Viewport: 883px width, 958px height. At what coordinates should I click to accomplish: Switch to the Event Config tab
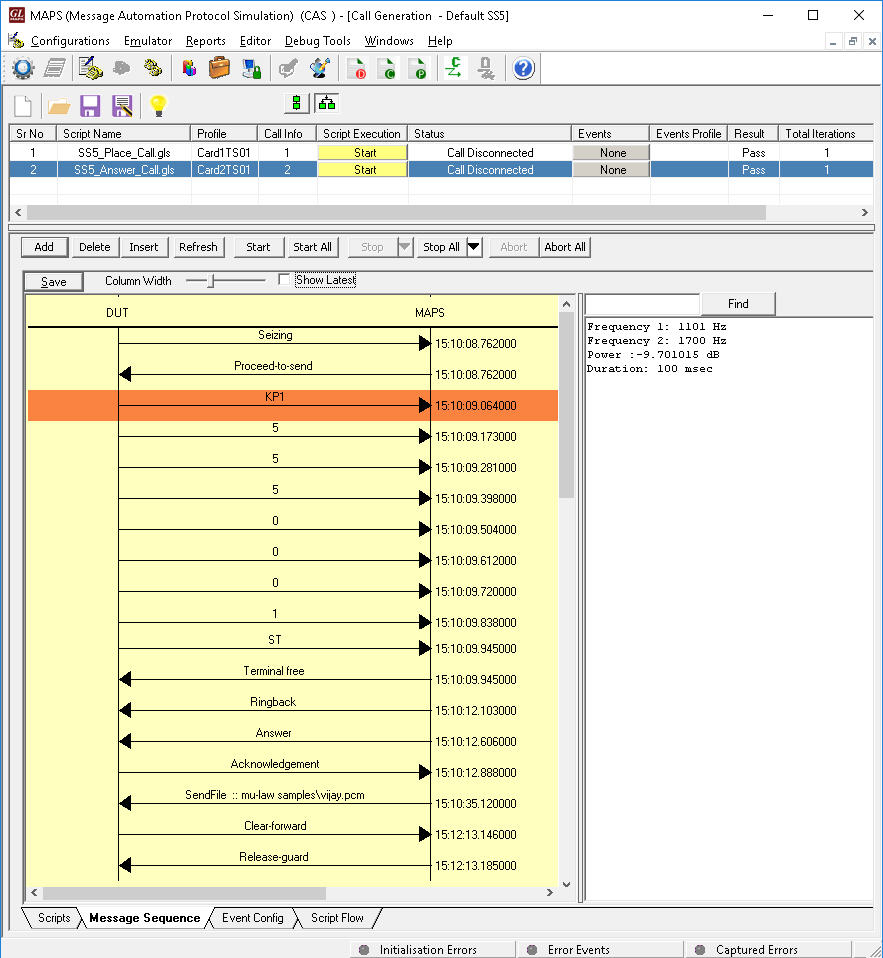[x=252, y=918]
